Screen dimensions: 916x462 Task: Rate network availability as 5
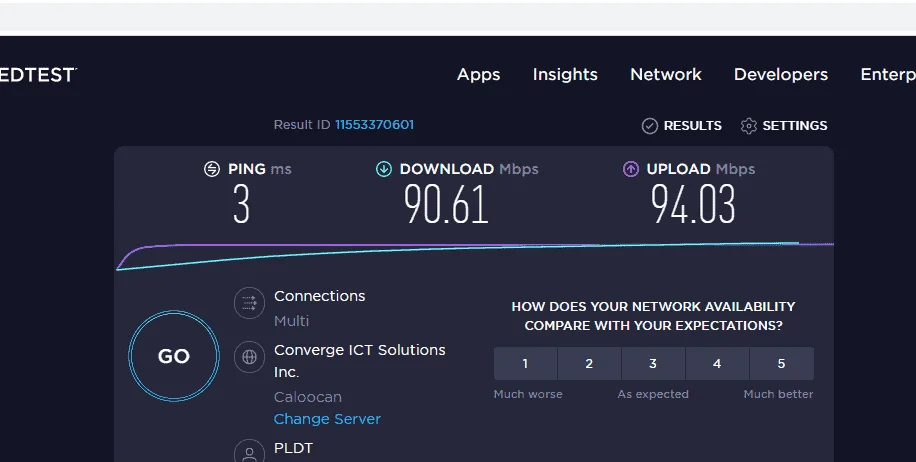pos(782,363)
